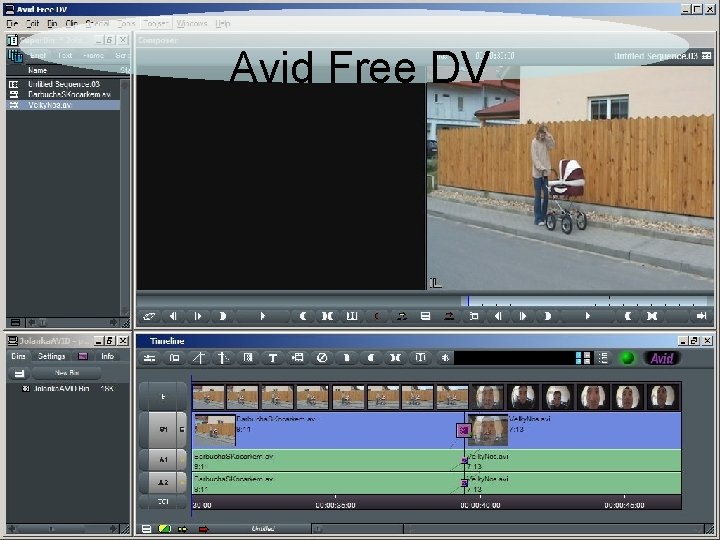Open the File menu
Image resolution: width=720 pixels, height=540 pixels.
pos(12,23)
